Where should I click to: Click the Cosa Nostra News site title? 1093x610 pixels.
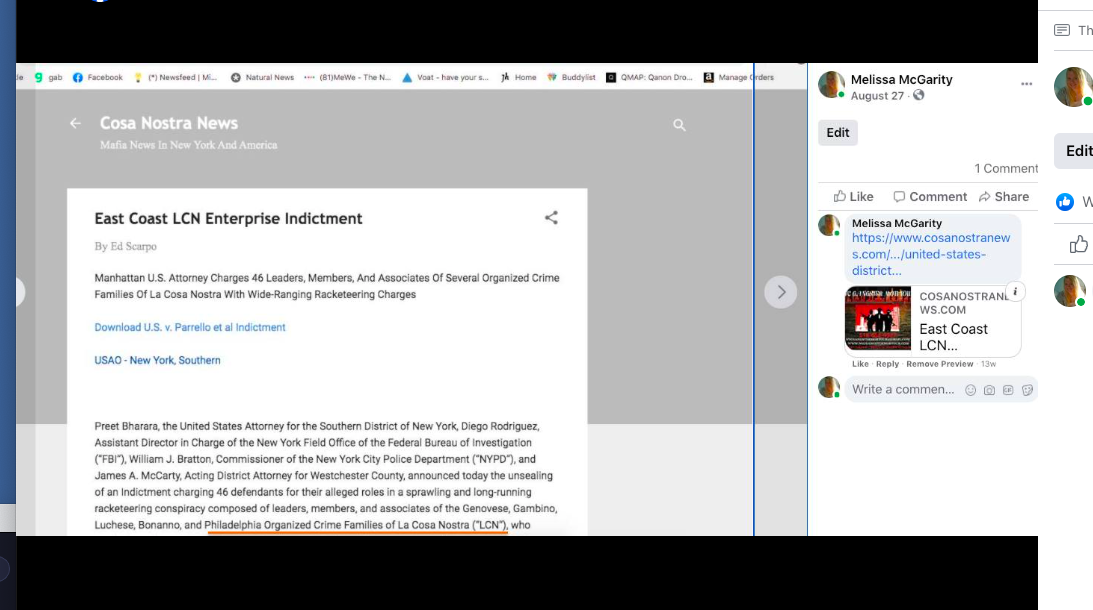169,123
